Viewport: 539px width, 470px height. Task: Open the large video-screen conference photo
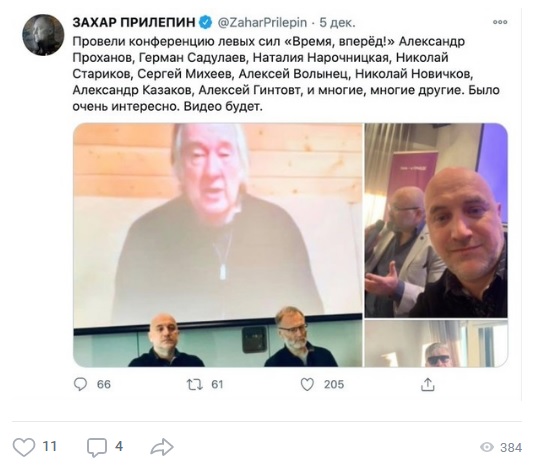[218, 245]
